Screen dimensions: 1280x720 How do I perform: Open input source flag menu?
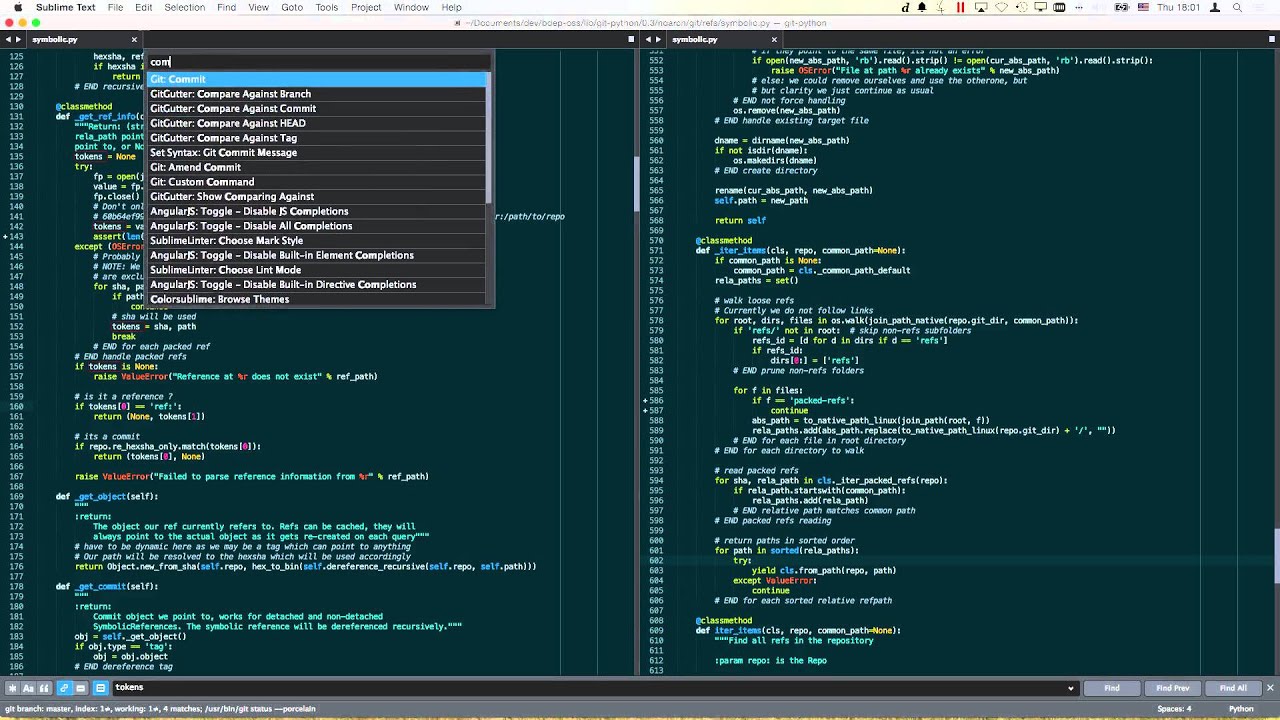[1143, 7]
